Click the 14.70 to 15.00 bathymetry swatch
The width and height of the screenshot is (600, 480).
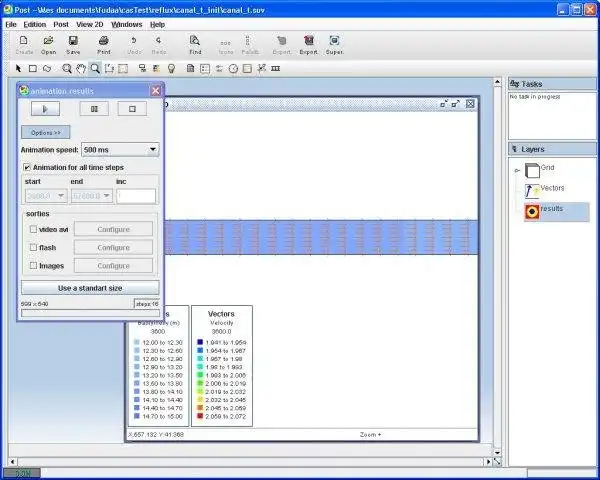pos(137,416)
